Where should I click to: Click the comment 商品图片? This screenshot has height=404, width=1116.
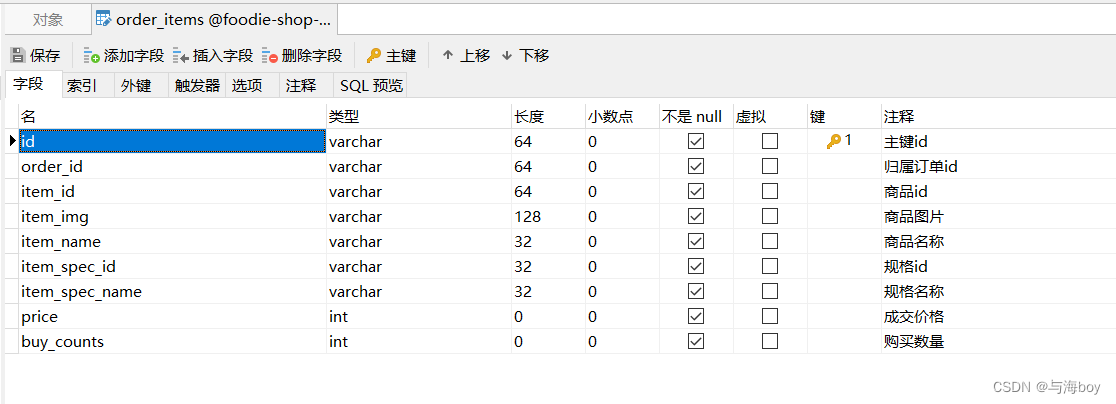pos(914,216)
